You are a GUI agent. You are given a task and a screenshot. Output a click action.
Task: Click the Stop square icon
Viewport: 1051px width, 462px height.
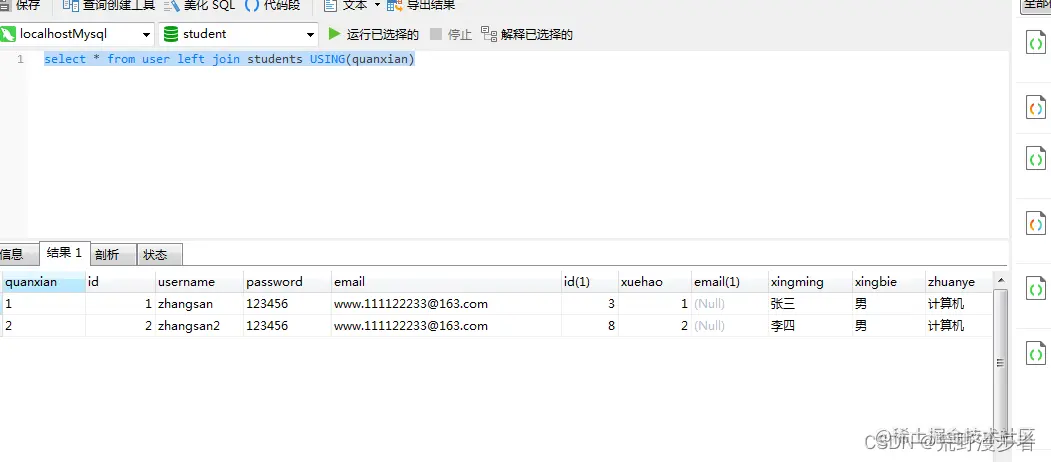pyautogui.click(x=436, y=34)
